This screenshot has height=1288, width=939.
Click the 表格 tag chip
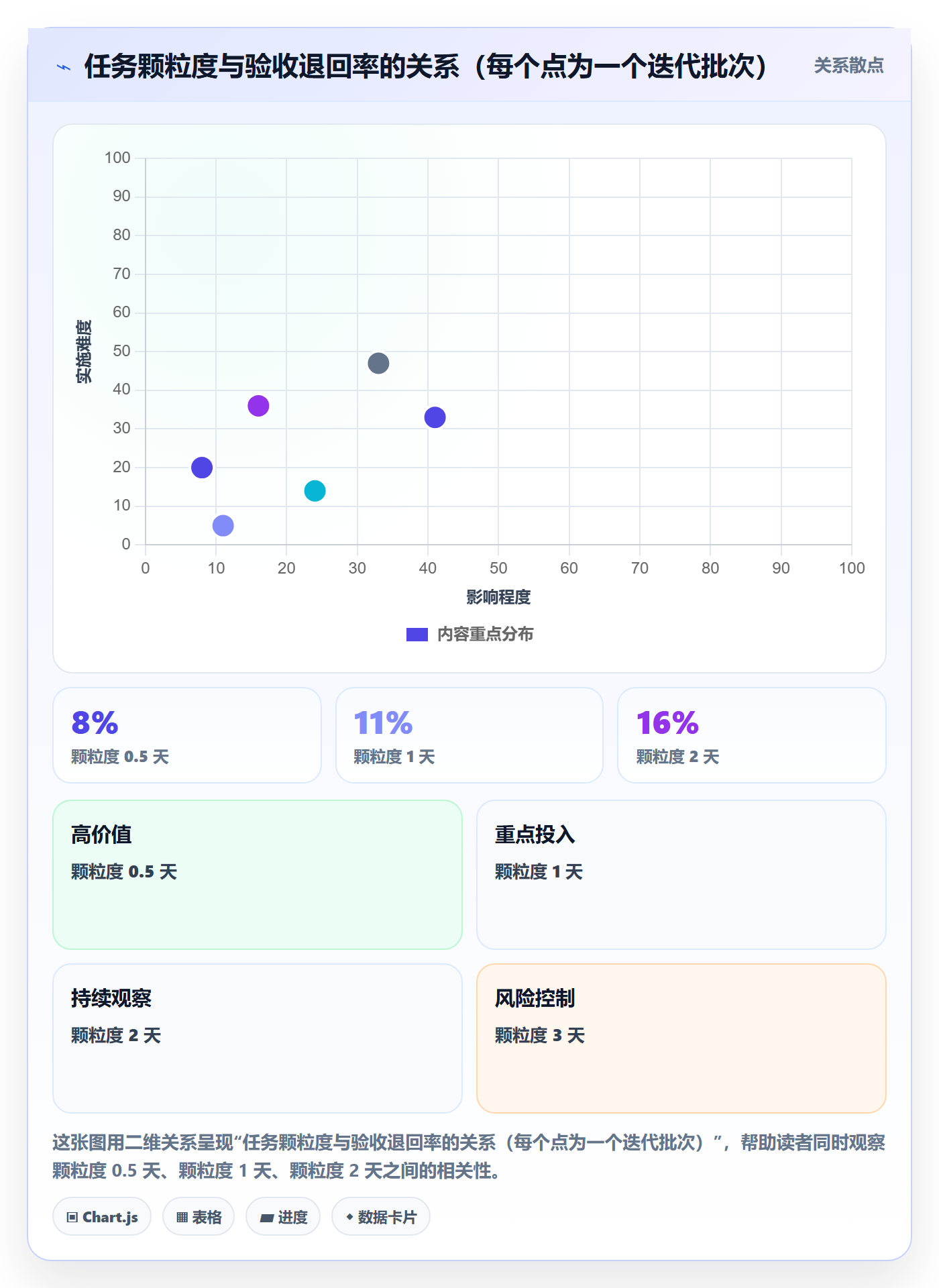pos(199,1217)
